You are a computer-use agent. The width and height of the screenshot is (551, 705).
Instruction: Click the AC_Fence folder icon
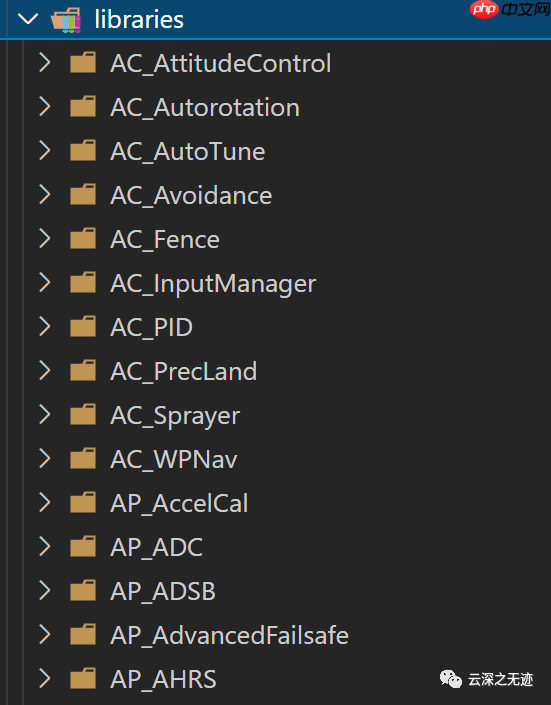[x=83, y=239]
